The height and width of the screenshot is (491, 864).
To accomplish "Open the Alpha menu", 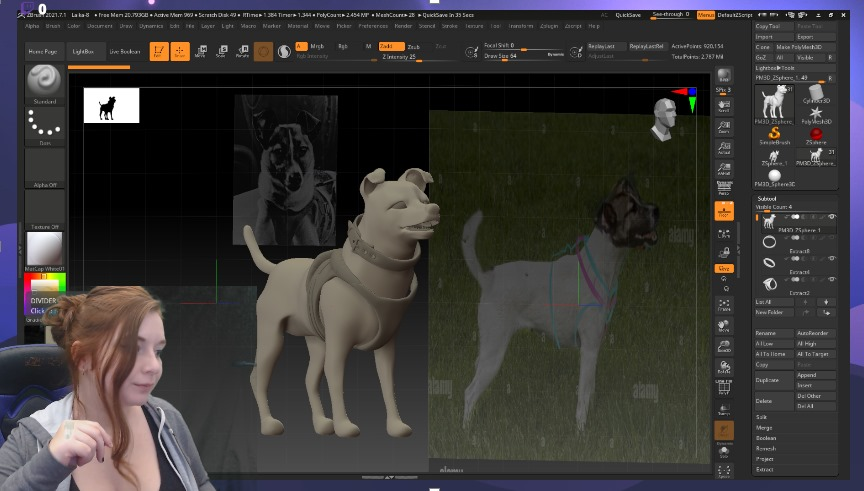I will pos(32,26).
